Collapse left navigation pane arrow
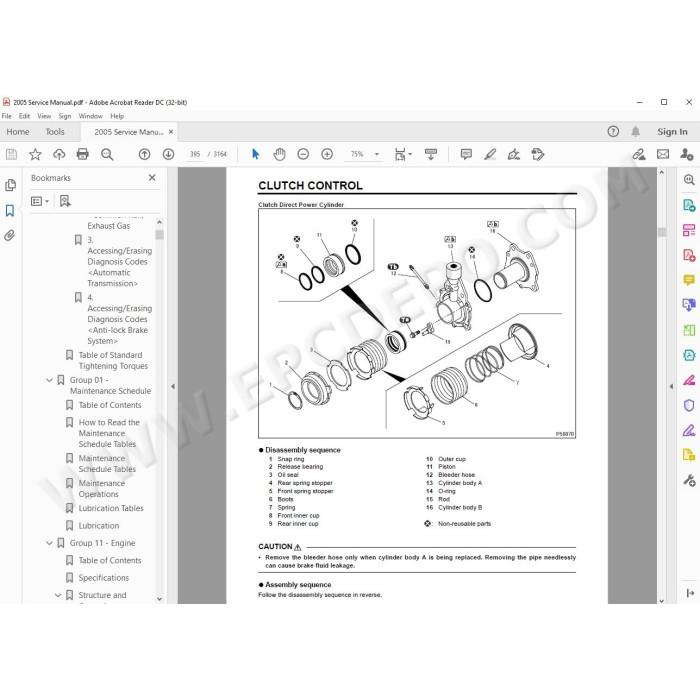700x700 pixels. pyautogui.click(x=173, y=387)
